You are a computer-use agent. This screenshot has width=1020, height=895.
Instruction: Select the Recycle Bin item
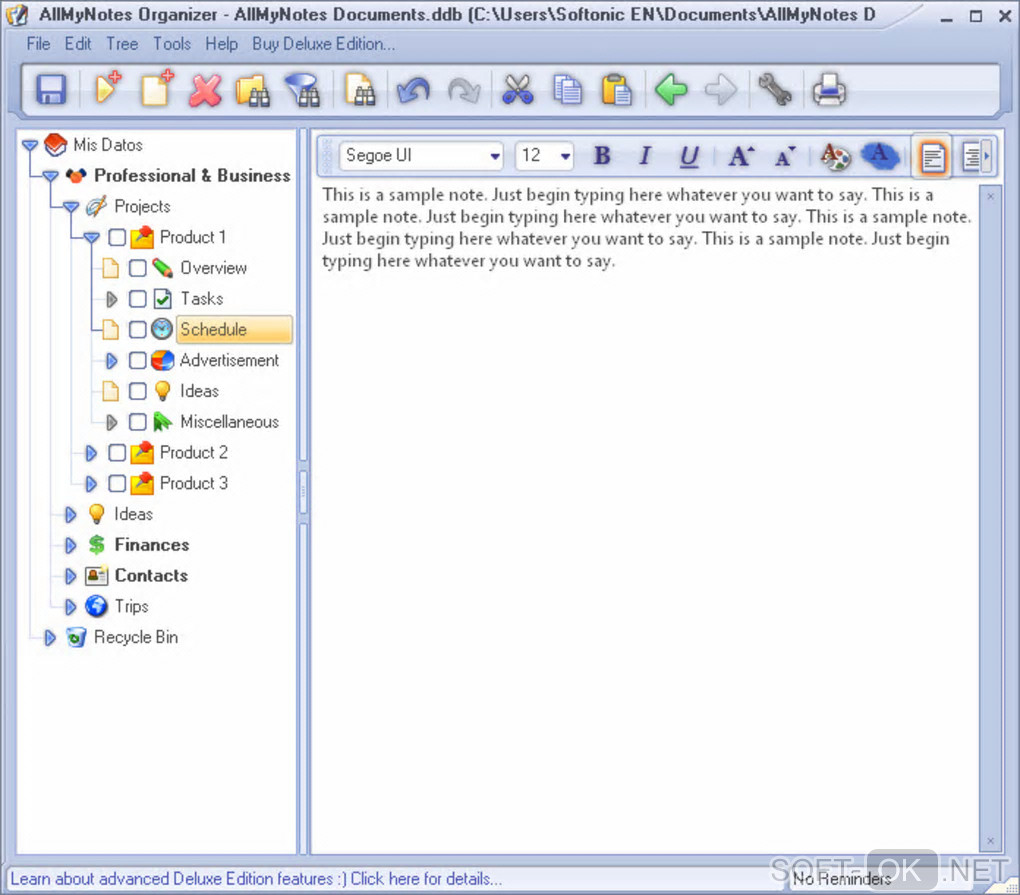[x=136, y=637]
